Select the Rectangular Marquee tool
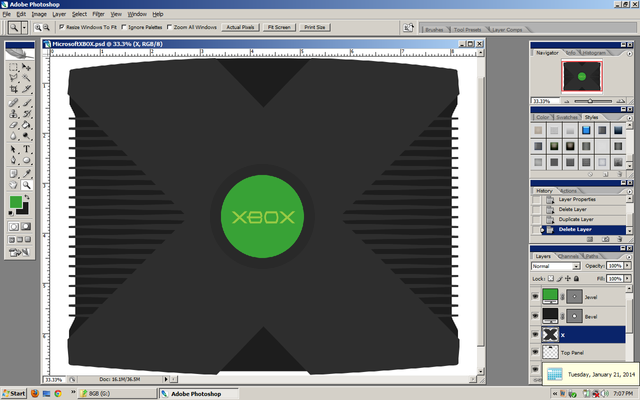 (x=13, y=67)
